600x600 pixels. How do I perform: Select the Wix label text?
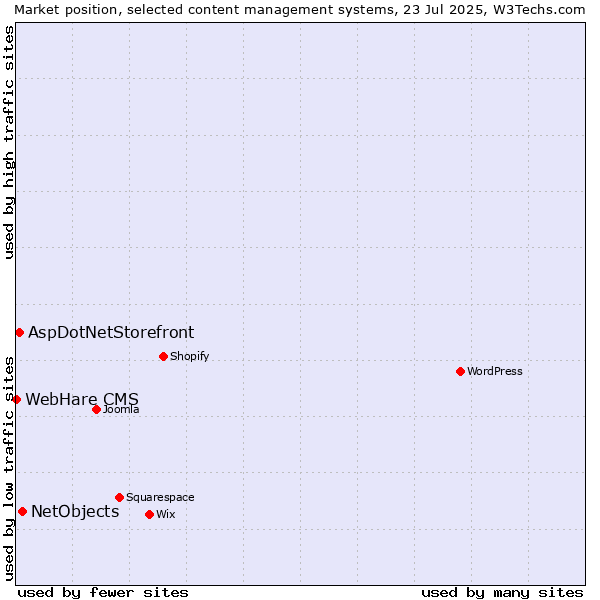166,515
